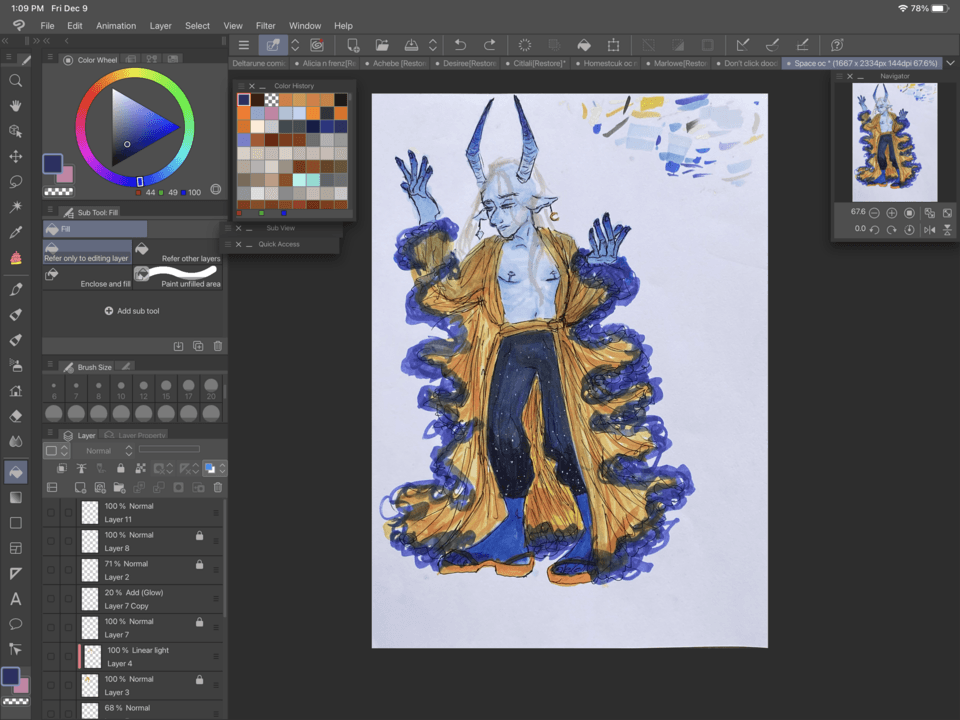960x720 pixels.
Task: Click Add sub tool
Action: tap(132, 311)
